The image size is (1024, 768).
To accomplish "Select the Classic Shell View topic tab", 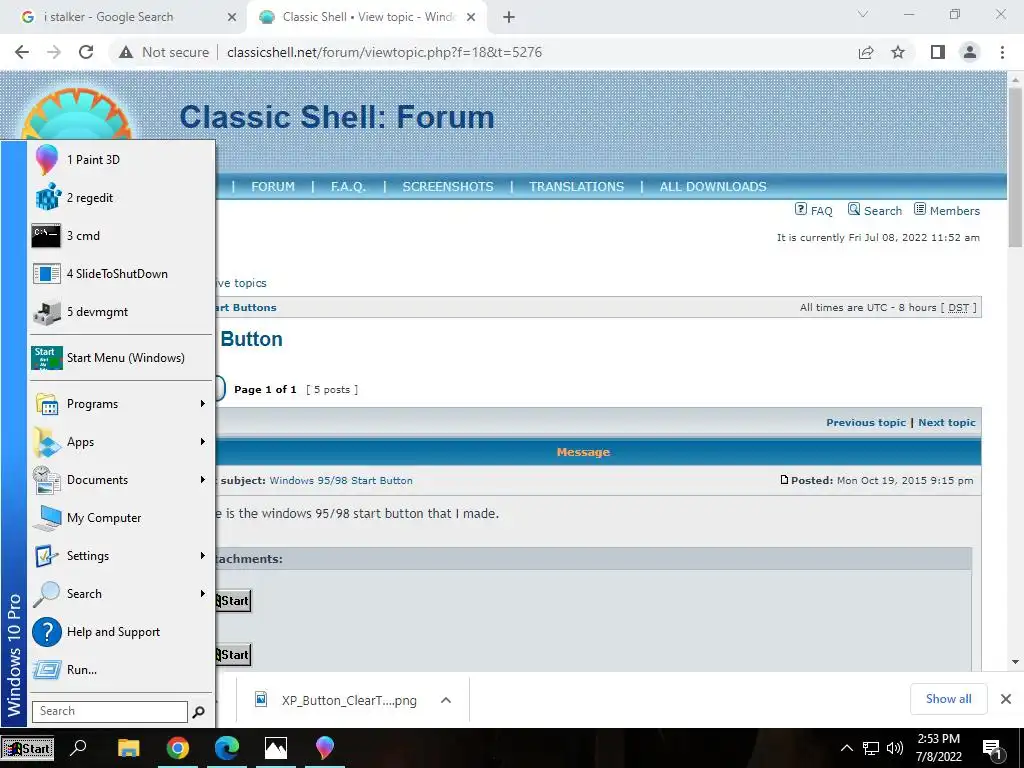I will (369, 17).
